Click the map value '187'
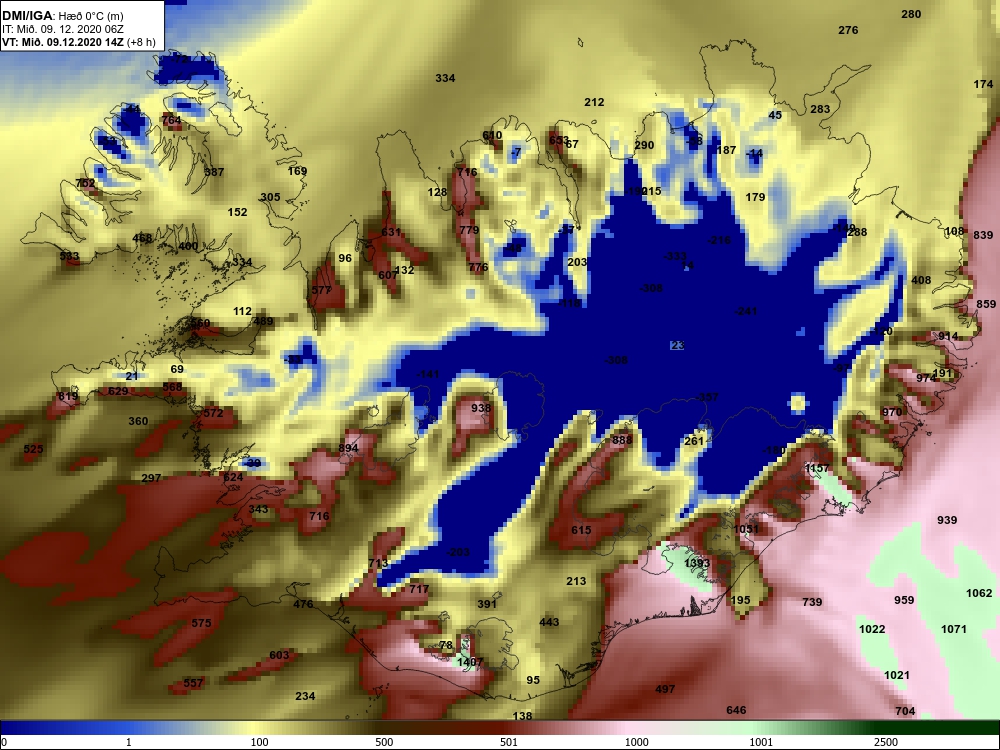 pyautogui.click(x=726, y=151)
